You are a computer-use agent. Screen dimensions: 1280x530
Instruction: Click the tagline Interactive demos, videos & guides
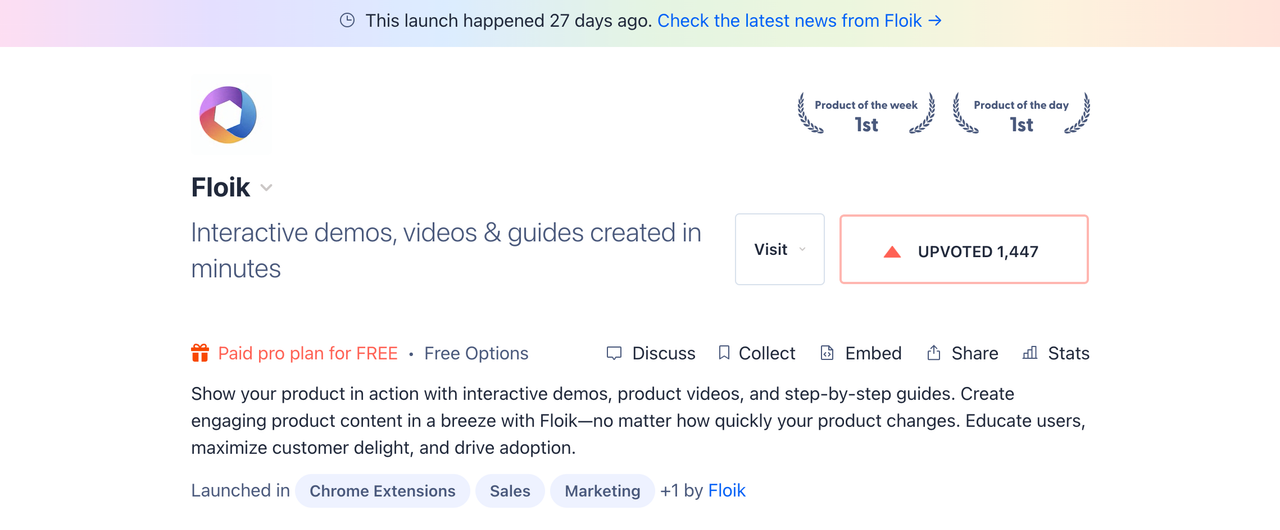pyautogui.click(x=446, y=250)
